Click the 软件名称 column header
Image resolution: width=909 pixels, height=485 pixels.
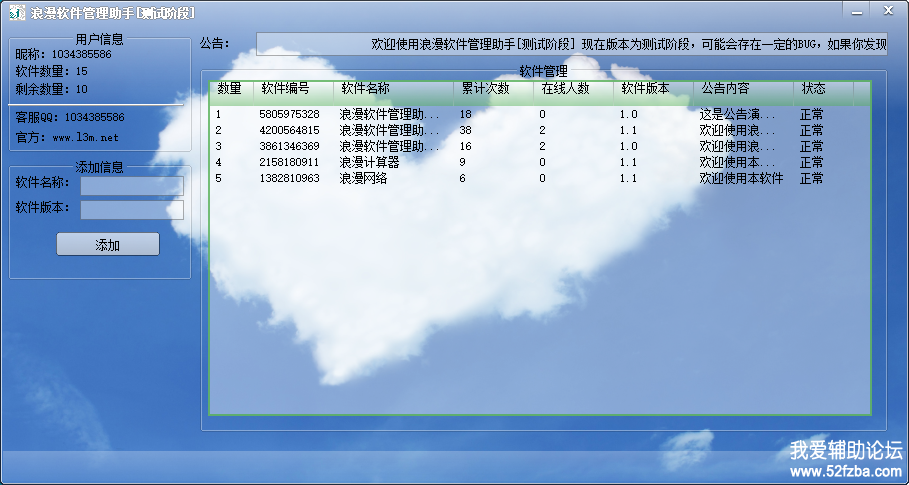tap(366, 89)
